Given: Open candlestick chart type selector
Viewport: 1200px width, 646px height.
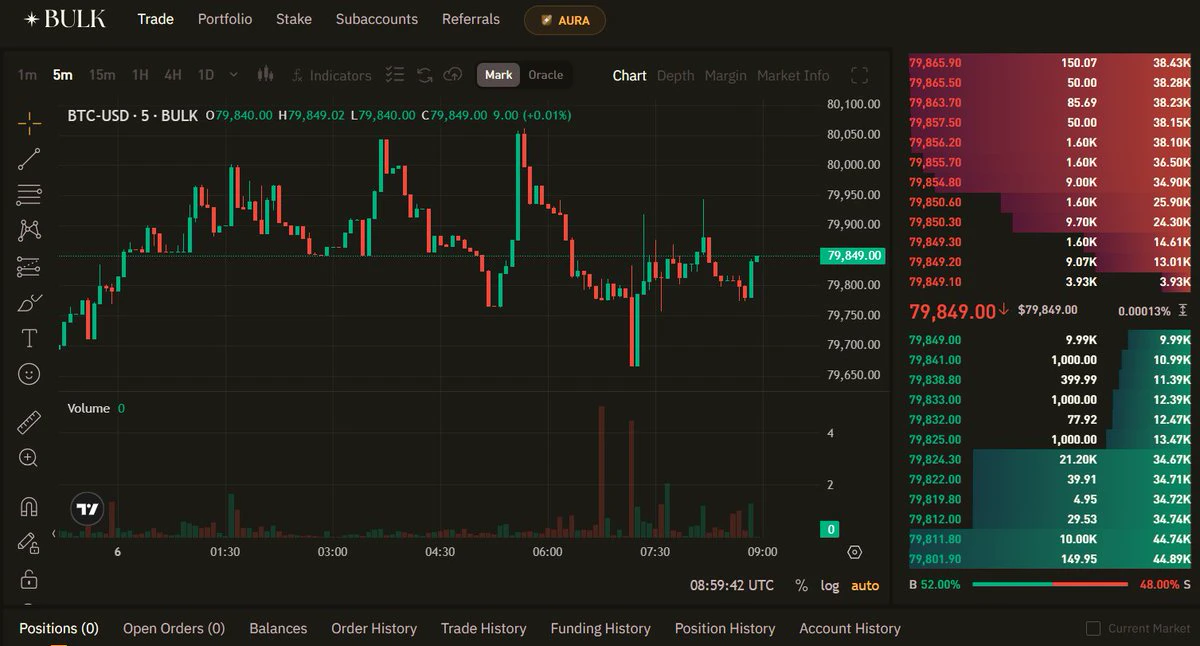Looking at the screenshot, I should (265, 75).
